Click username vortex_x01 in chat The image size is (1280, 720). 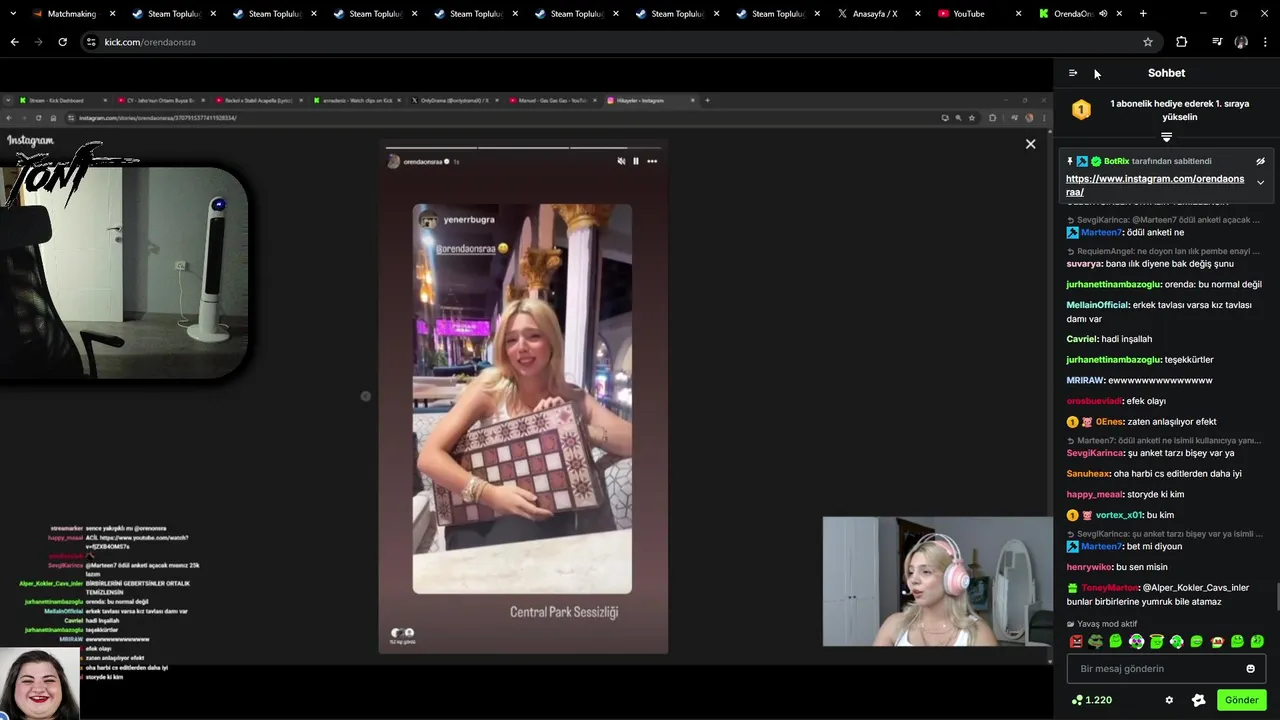(1118, 515)
